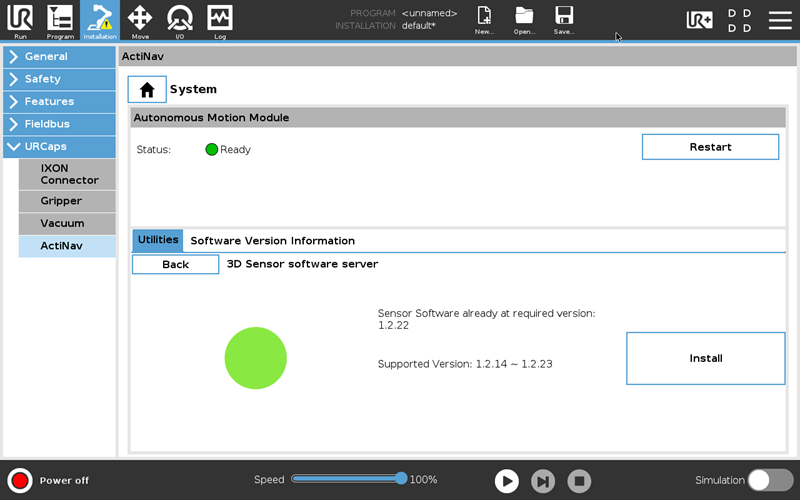Expand the General section
The image size is (800, 500).
pyautogui.click(x=59, y=57)
